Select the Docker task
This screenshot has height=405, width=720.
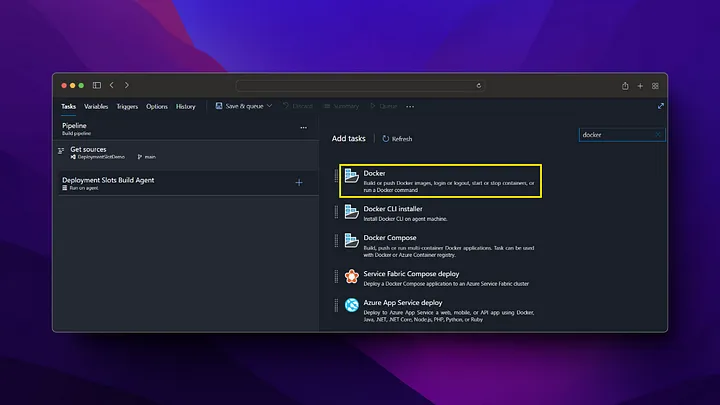click(x=440, y=181)
